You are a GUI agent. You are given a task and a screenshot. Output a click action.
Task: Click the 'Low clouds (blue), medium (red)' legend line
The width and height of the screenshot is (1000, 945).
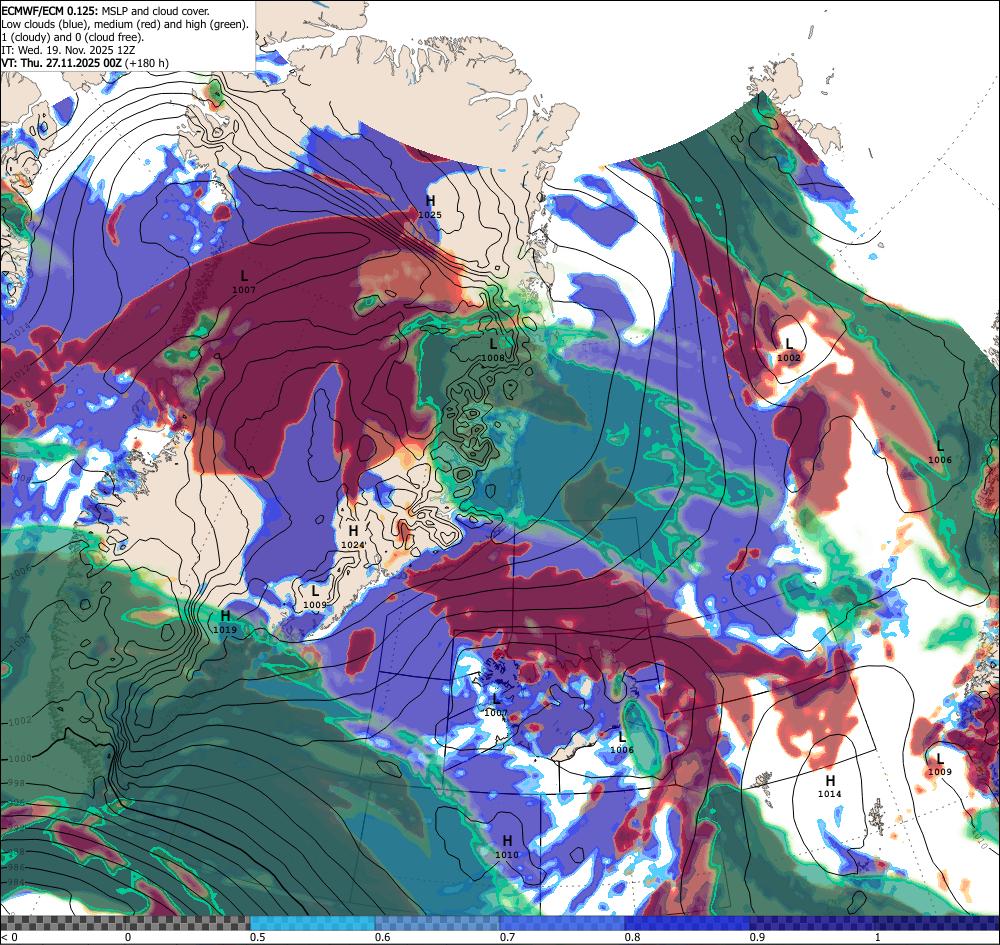coord(125,24)
